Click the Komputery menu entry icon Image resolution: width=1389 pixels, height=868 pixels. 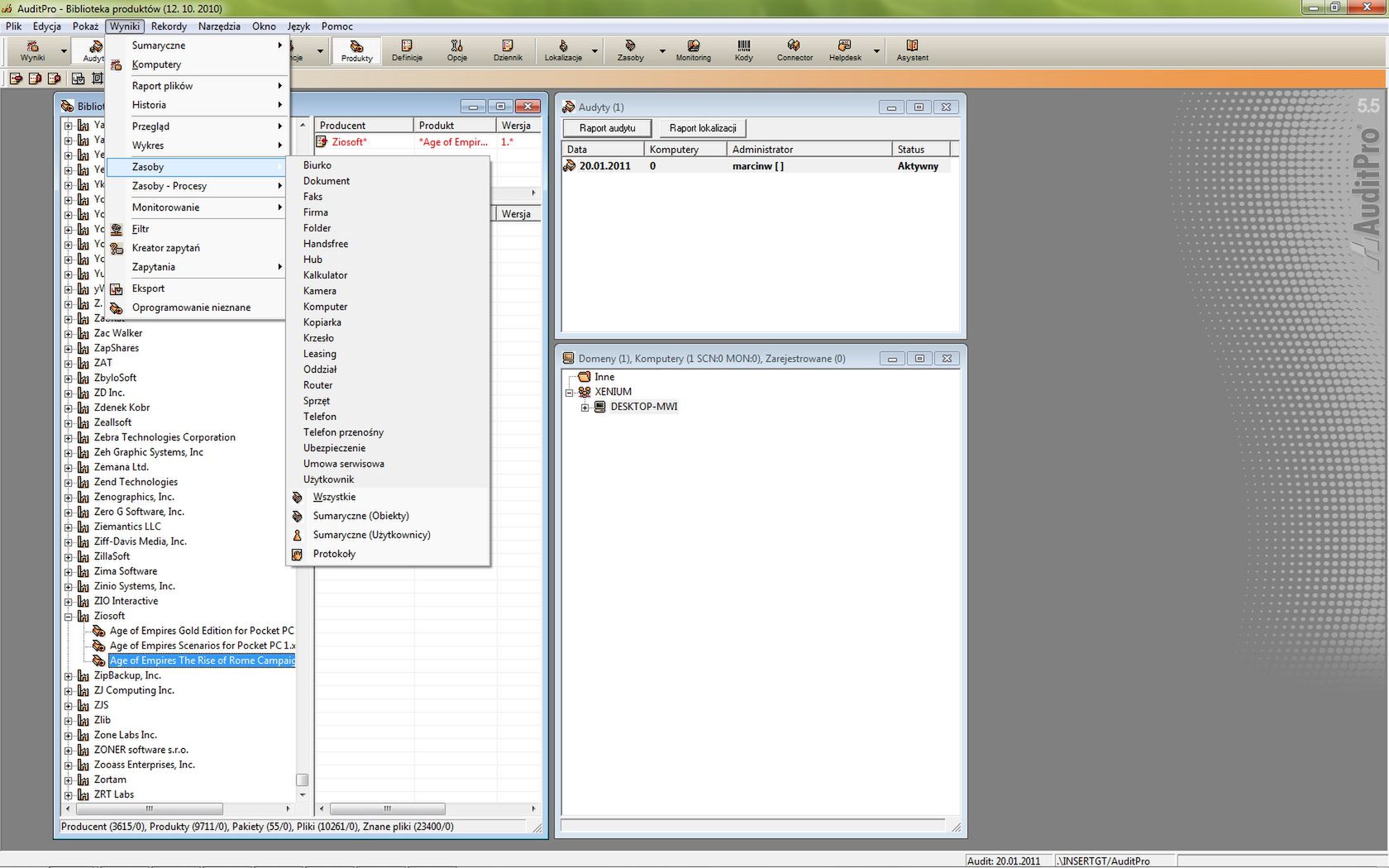pyautogui.click(x=117, y=64)
